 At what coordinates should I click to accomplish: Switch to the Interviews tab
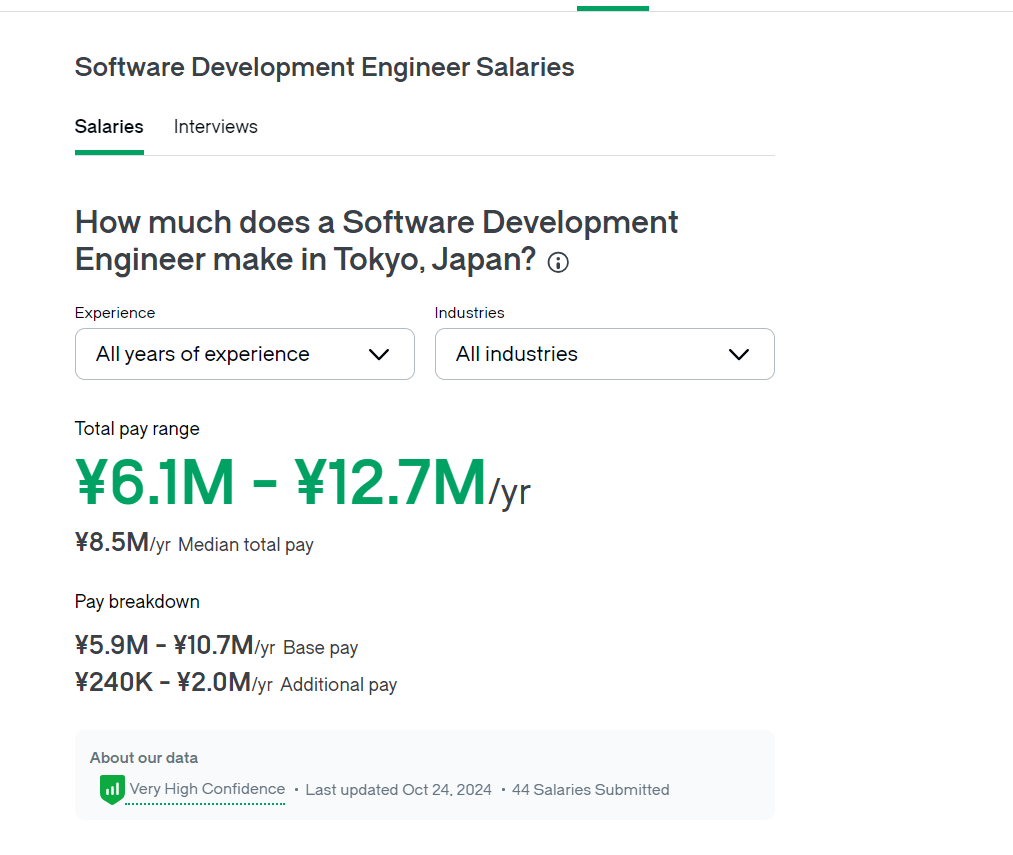tap(215, 127)
